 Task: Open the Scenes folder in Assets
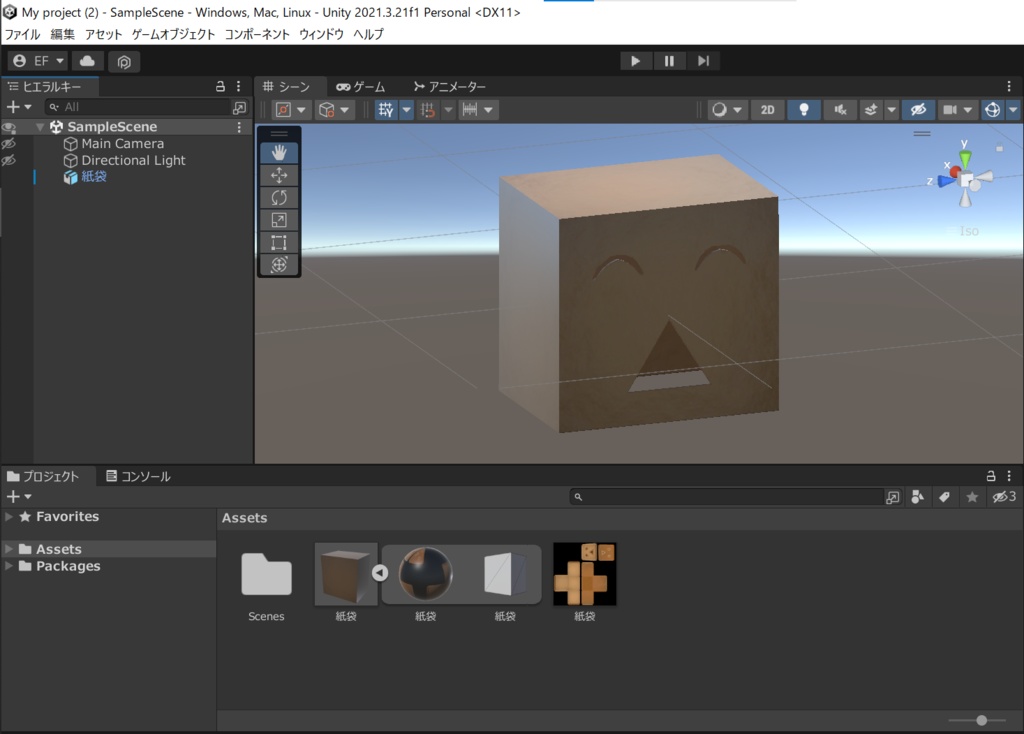[x=266, y=575]
